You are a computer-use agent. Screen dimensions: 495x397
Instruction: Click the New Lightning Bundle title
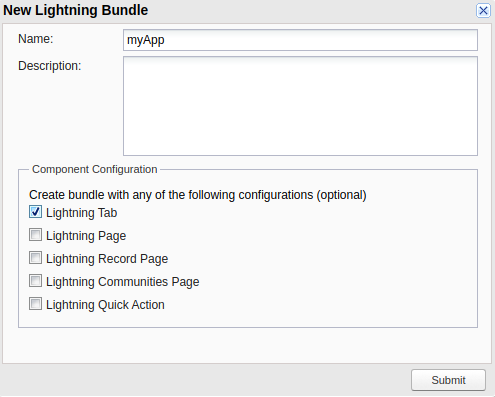pyautogui.click(x=76, y=10)
